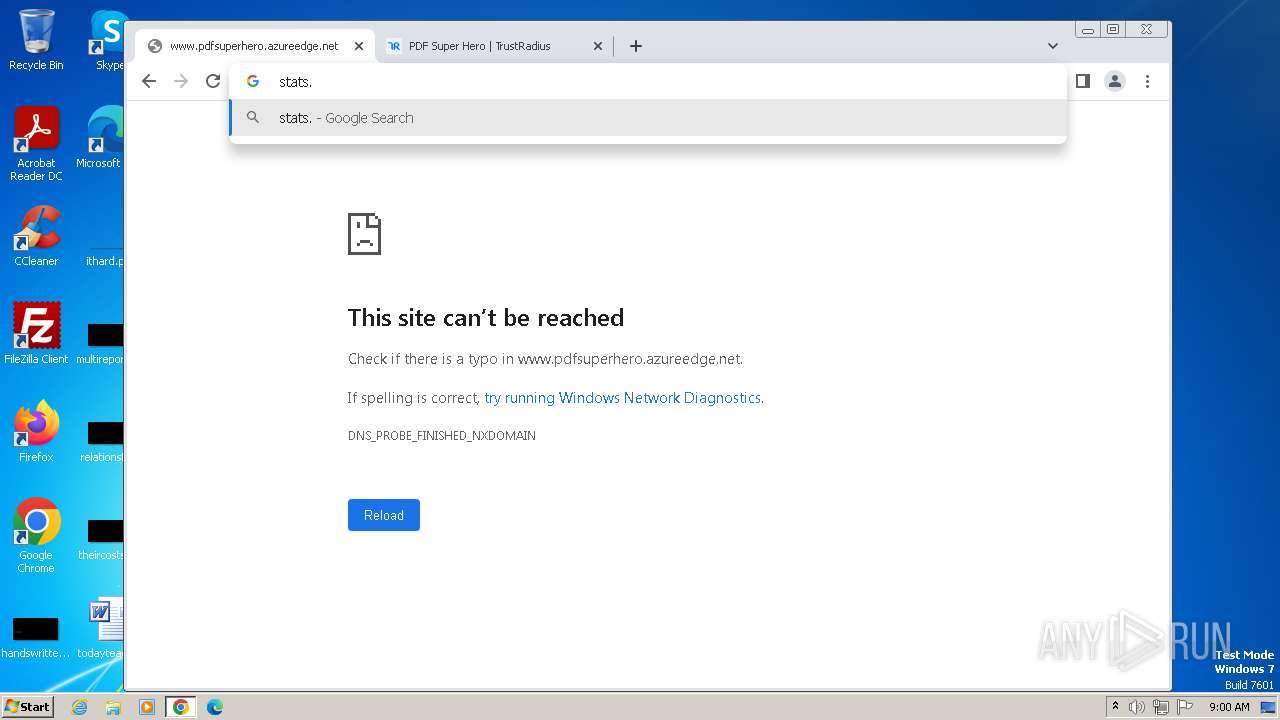This screenshot has width=1280, height=720.
Task: Open the handwritten file desktop icon
Action: 36,637
